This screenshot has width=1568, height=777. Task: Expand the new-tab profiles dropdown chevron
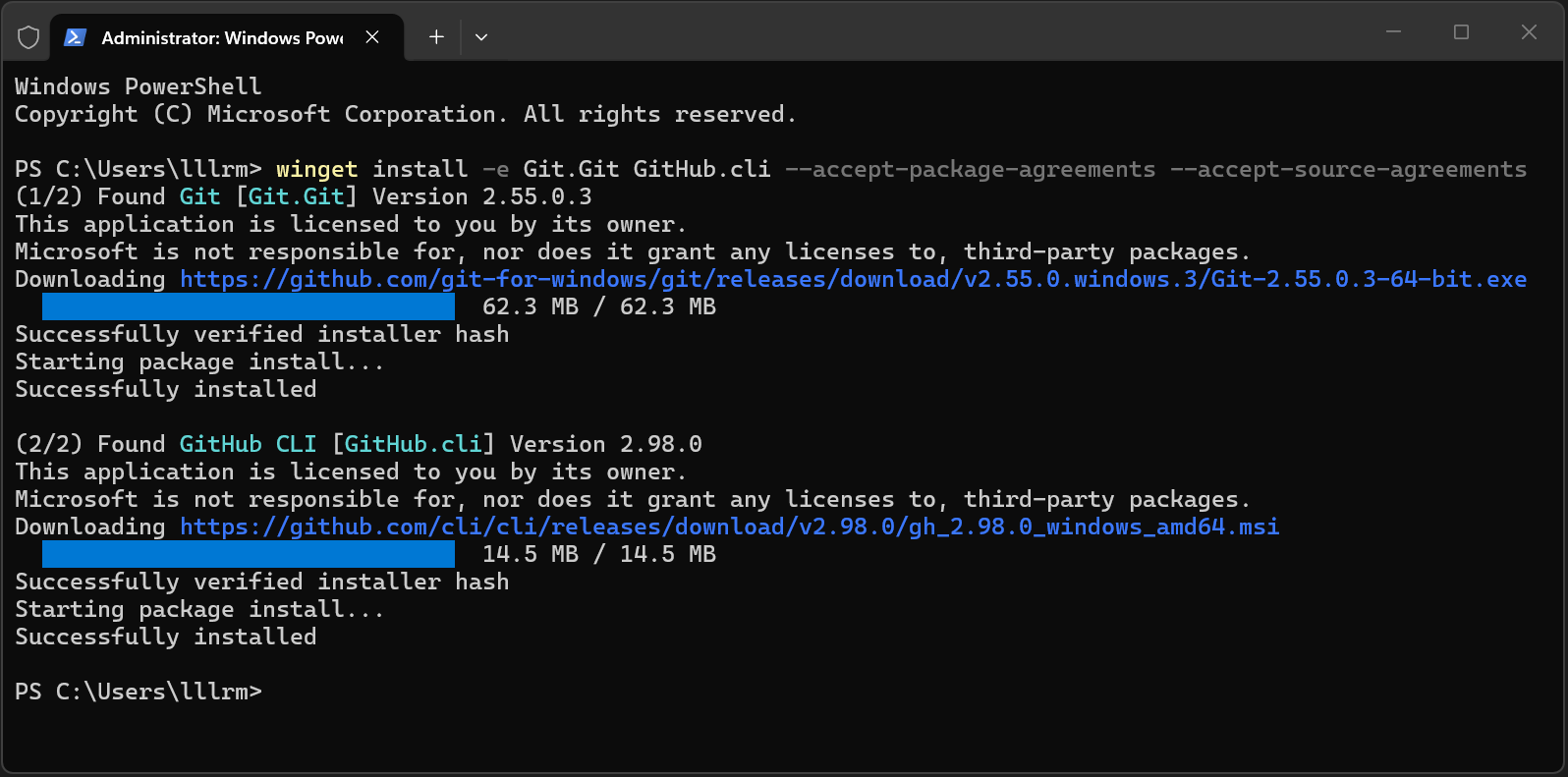click(x=481, y=37)
